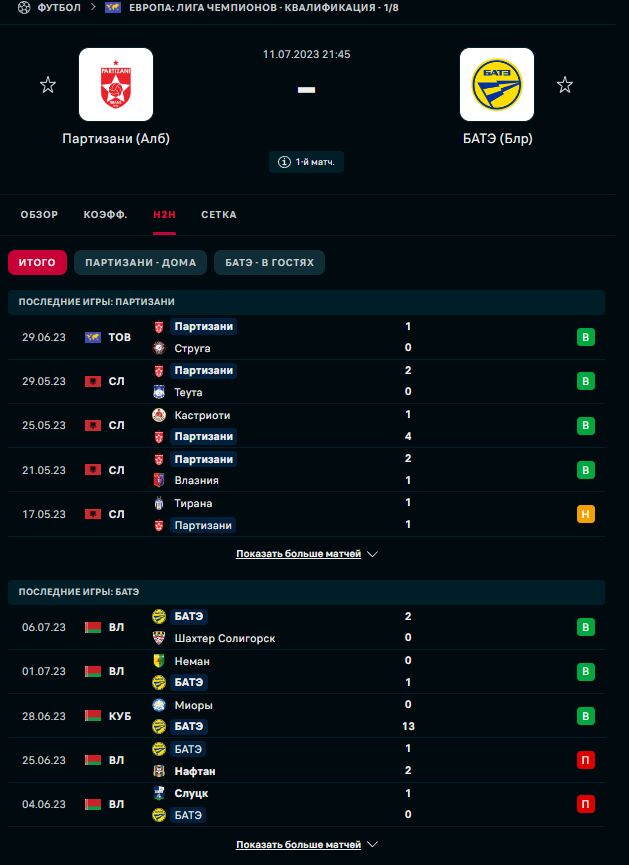Image resolution: width=629 pixels, height=865 pixels.
Task: Click the win badge for Партизани vs Теута
Action: click(x=586, y=381)
